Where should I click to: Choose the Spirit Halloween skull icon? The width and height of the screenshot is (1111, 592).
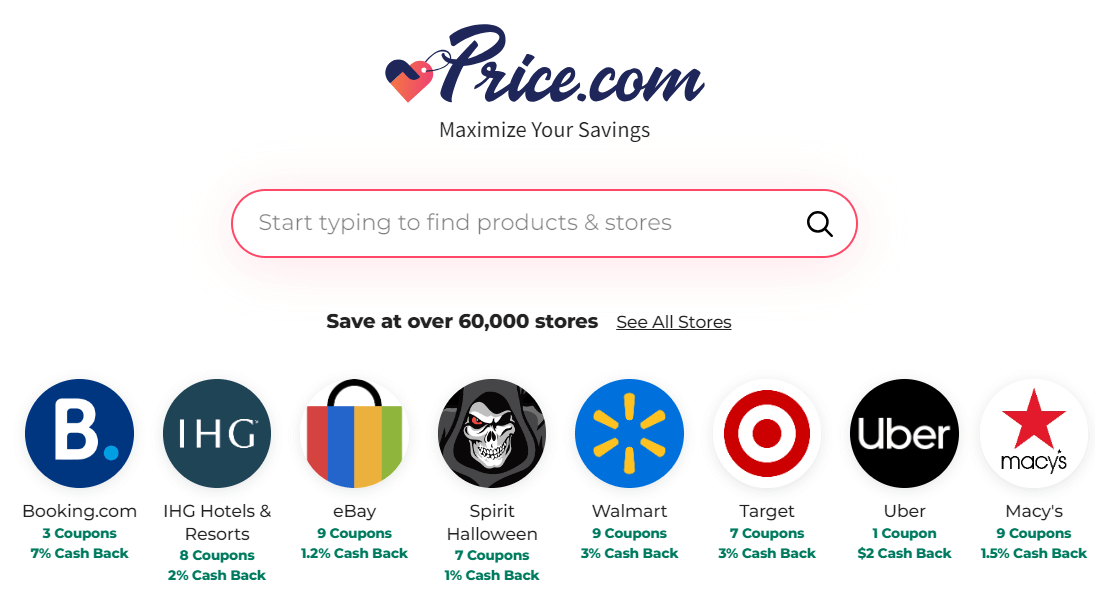(492, 434)
